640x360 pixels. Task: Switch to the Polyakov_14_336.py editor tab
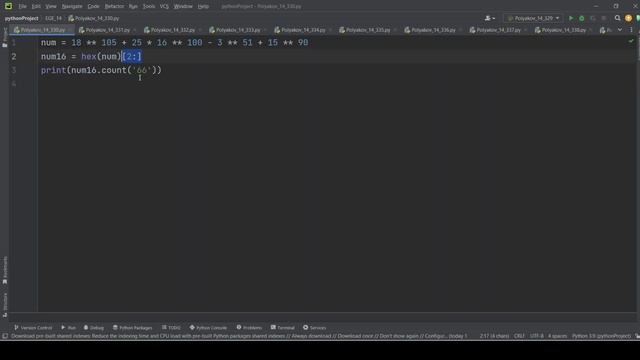433,30
